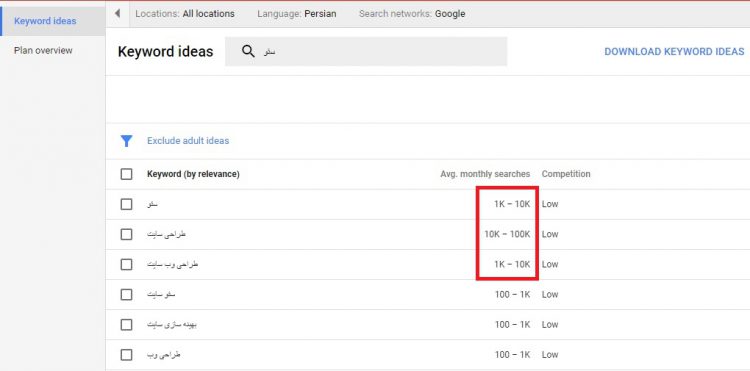
Task: Click the Keyword ideas page heading
Action: click(165, 52)
